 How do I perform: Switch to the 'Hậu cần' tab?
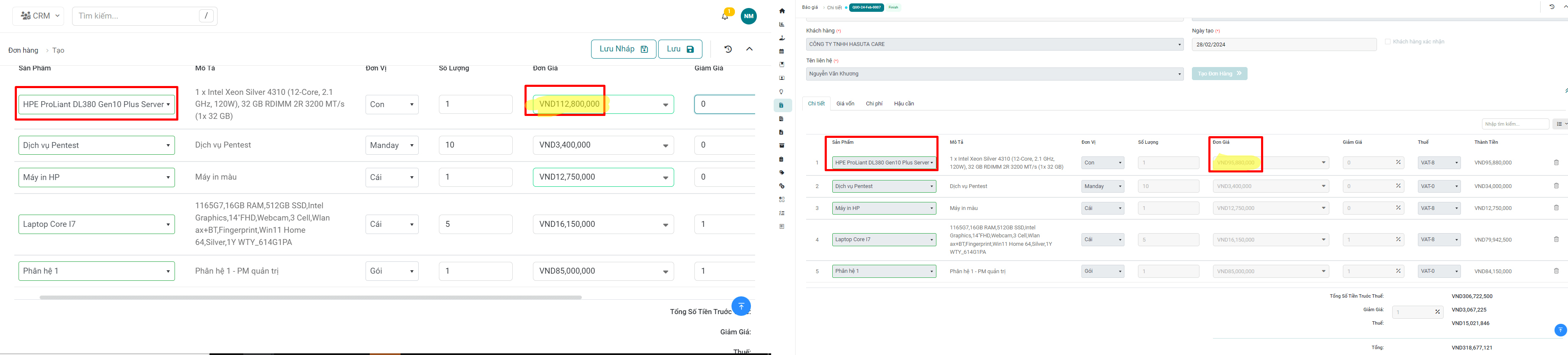click(903, 104)
